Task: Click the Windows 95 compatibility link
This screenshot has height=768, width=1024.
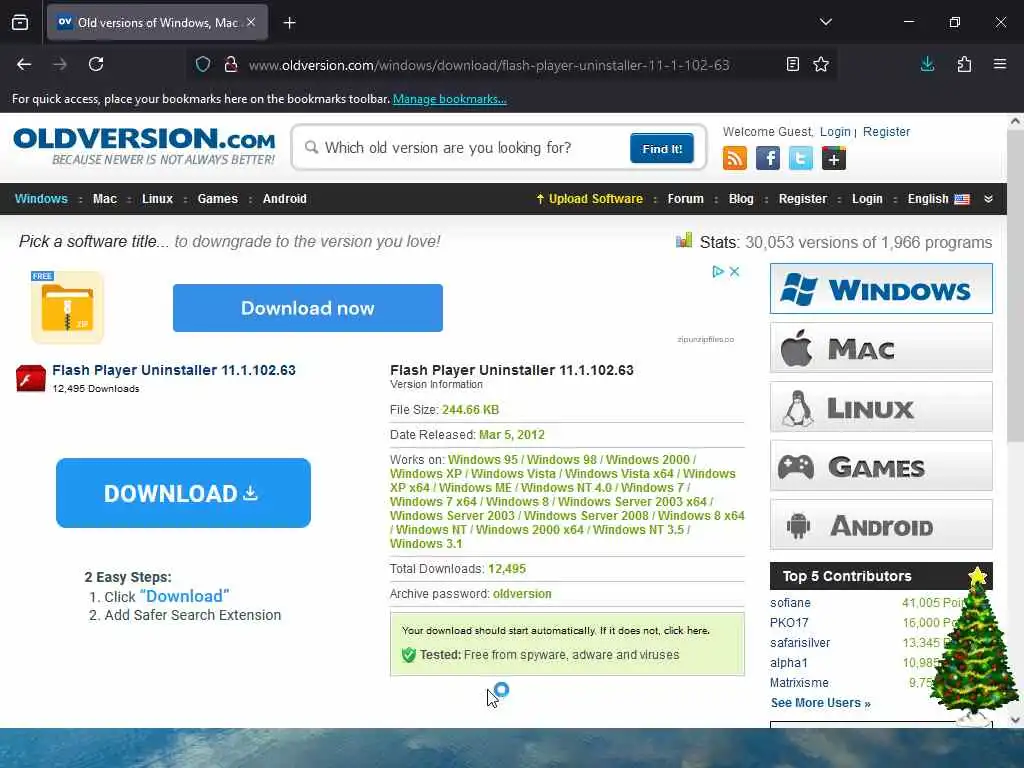Action: tap(483, 460)
